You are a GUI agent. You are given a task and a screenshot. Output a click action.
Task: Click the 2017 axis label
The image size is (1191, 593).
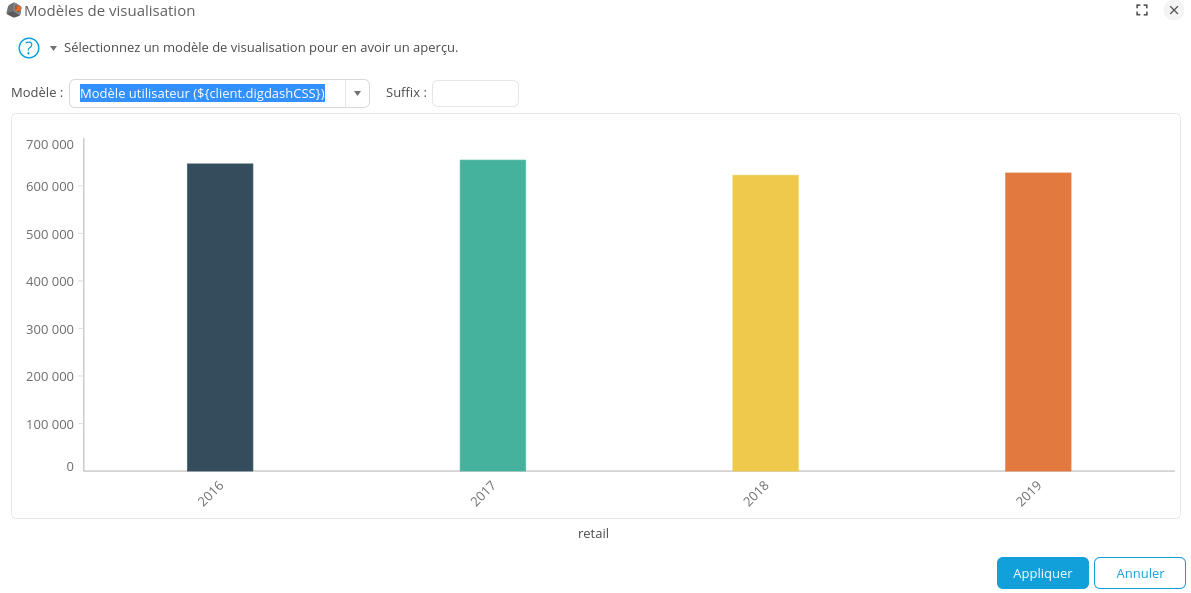coord(481,491)
